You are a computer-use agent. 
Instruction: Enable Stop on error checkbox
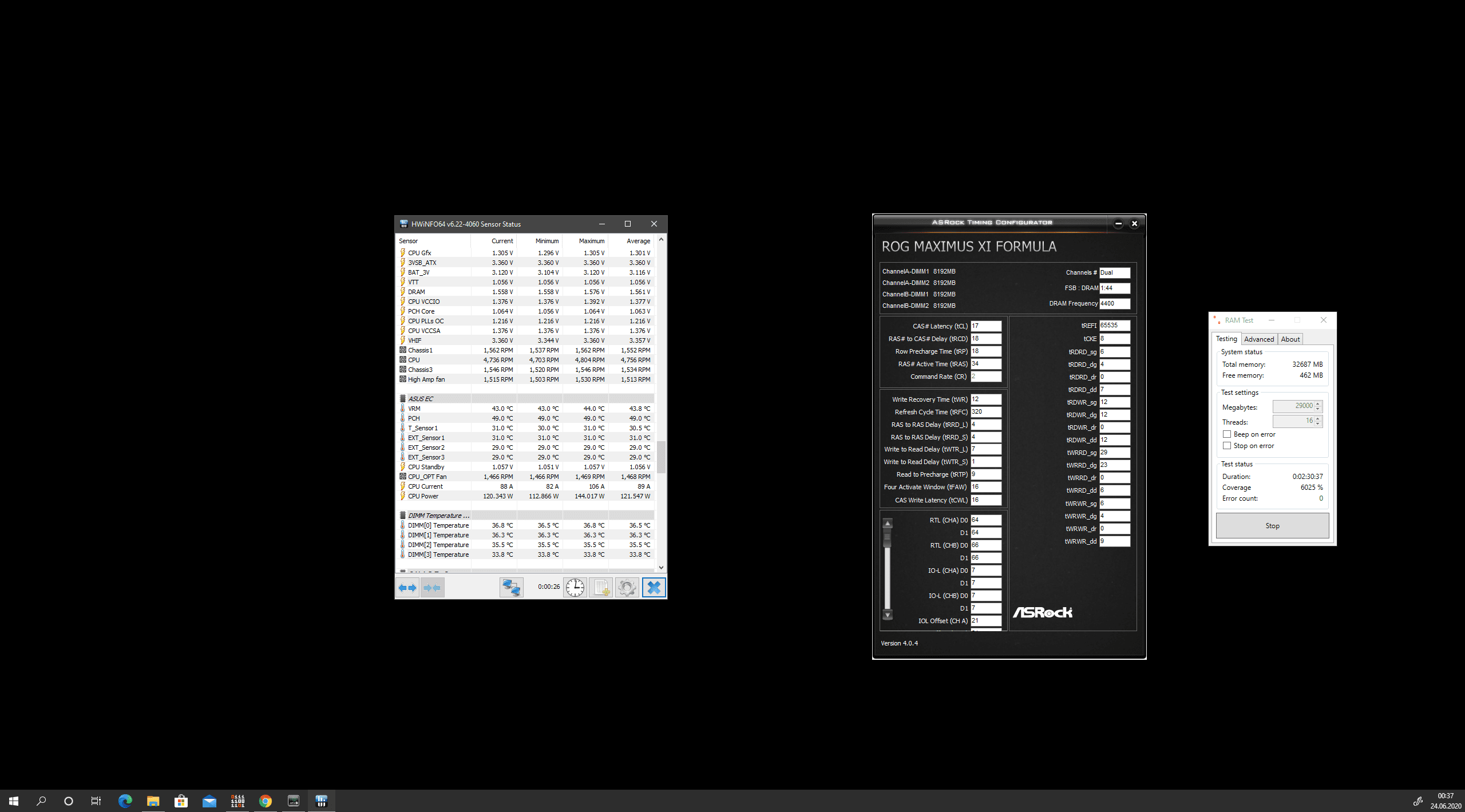pyautogui.click(x=1227, y=446)
